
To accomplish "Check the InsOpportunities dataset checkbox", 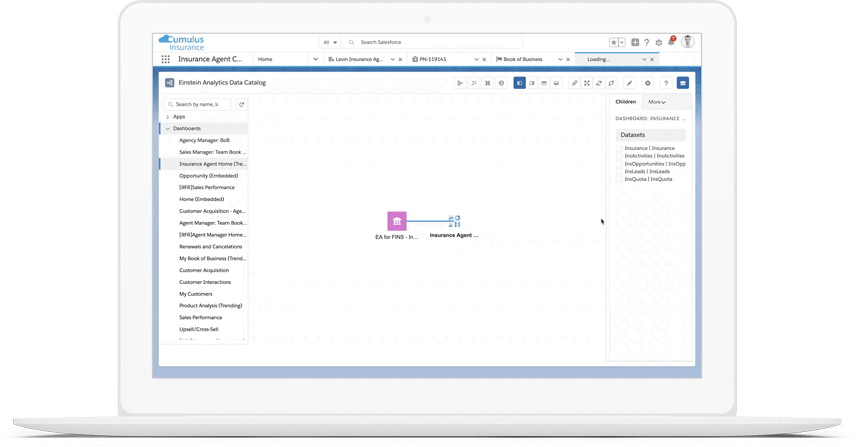I will point(619,163).
